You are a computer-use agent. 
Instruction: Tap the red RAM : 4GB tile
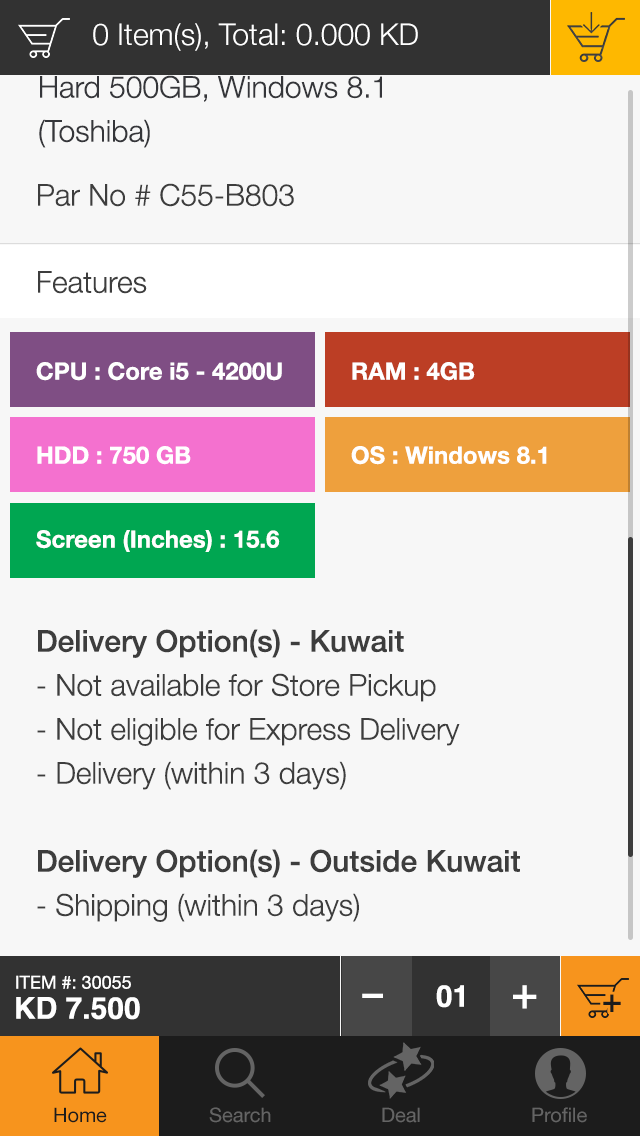[477, 371]
